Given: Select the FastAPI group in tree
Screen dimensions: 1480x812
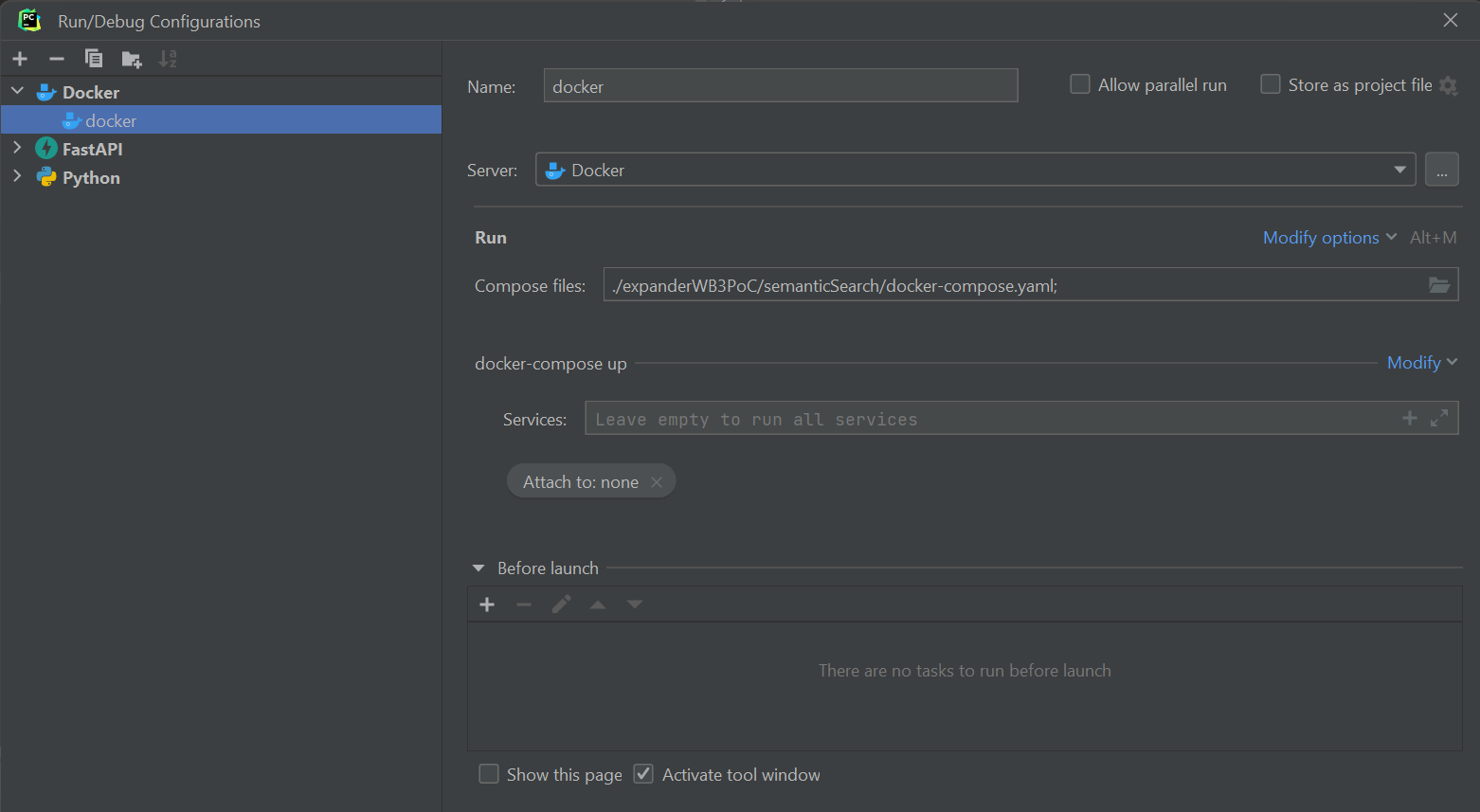Looking at the screenshot, I should pyautogui.click(x=92, y=149).
